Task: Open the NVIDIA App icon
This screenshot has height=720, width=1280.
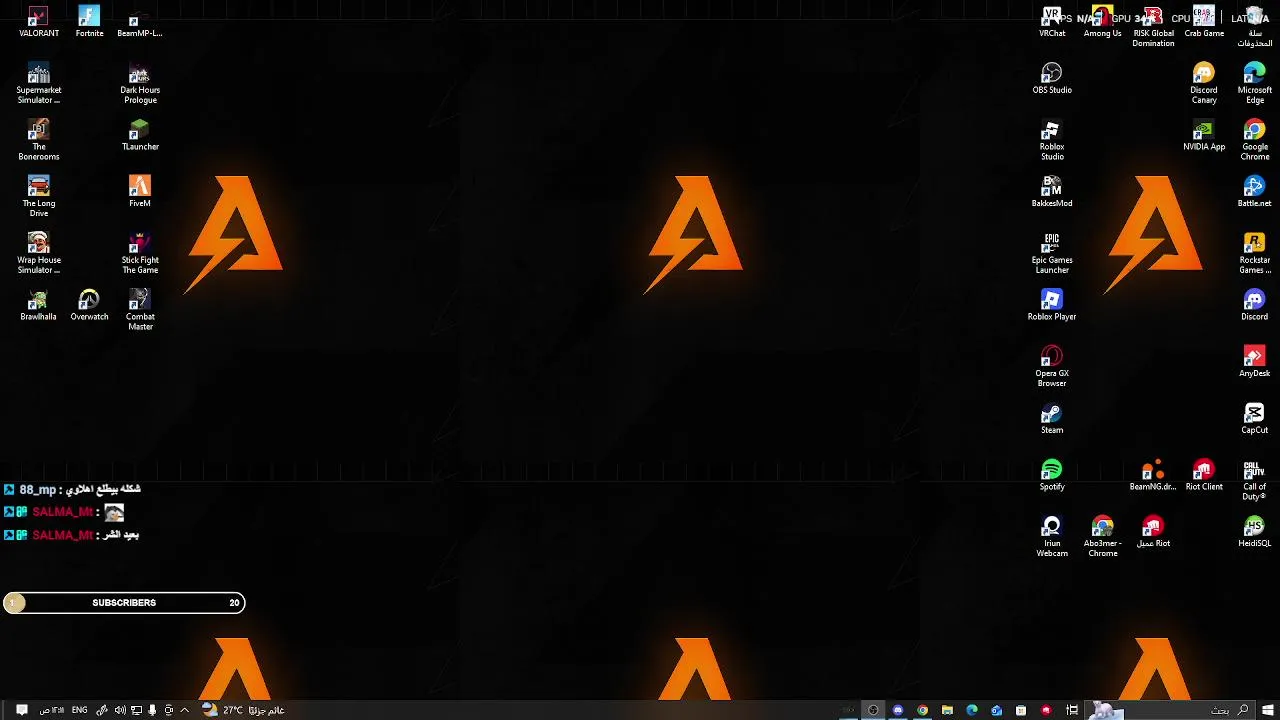Action: [x=1204, y=136]
